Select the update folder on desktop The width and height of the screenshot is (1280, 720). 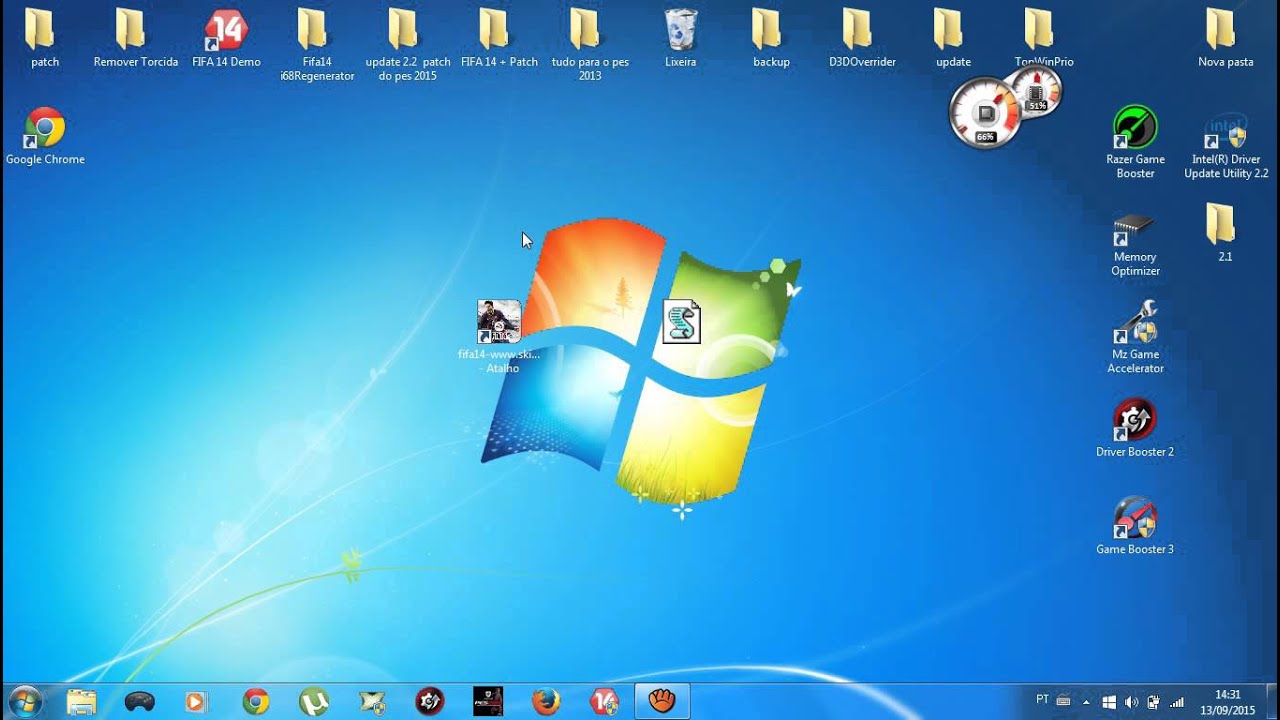pos(953,38)
